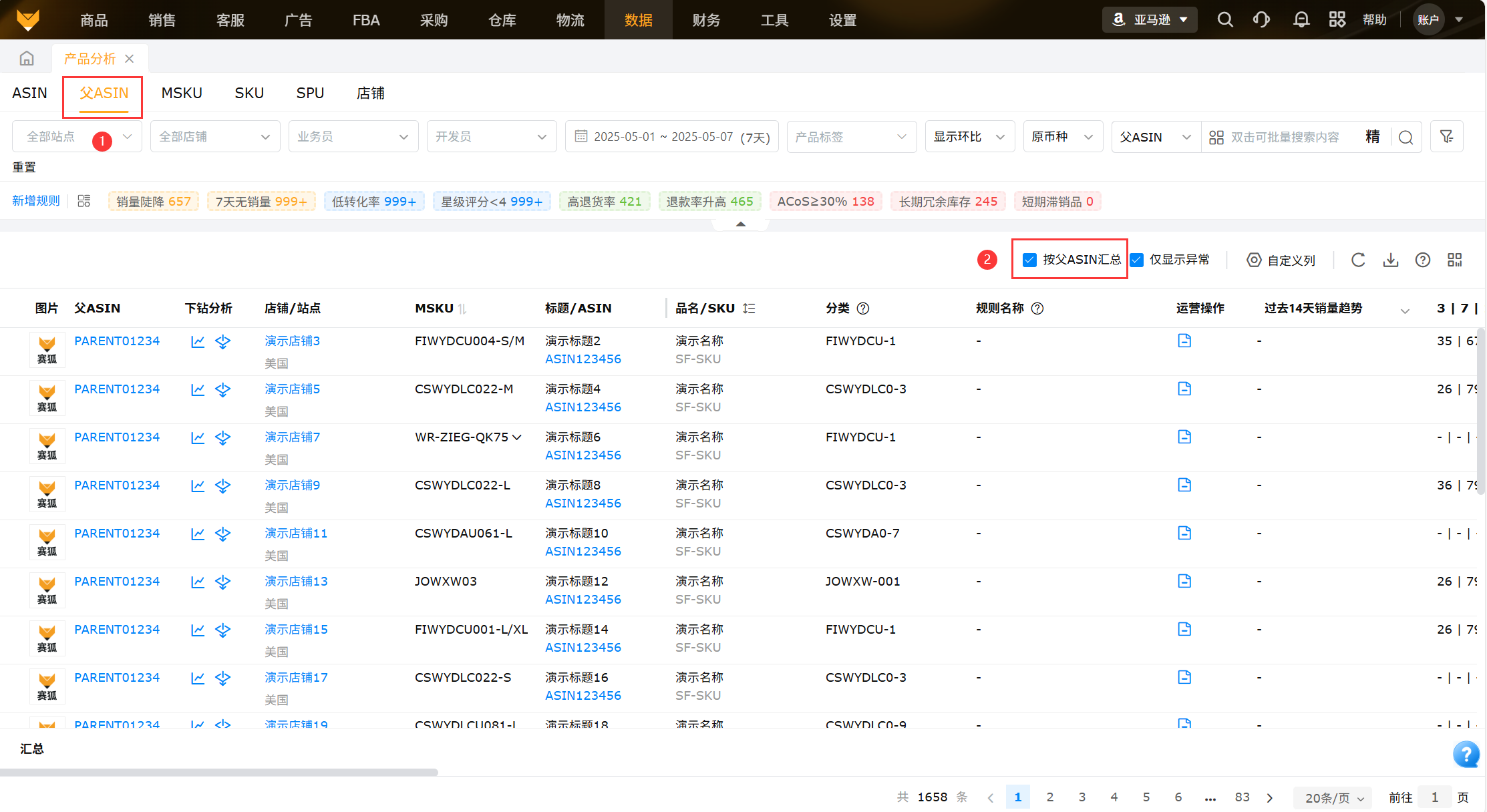Open the advanced filter funnel icon
Image resolution: width=1487 pixels, height=812 pixels.
click(1446, 136)
